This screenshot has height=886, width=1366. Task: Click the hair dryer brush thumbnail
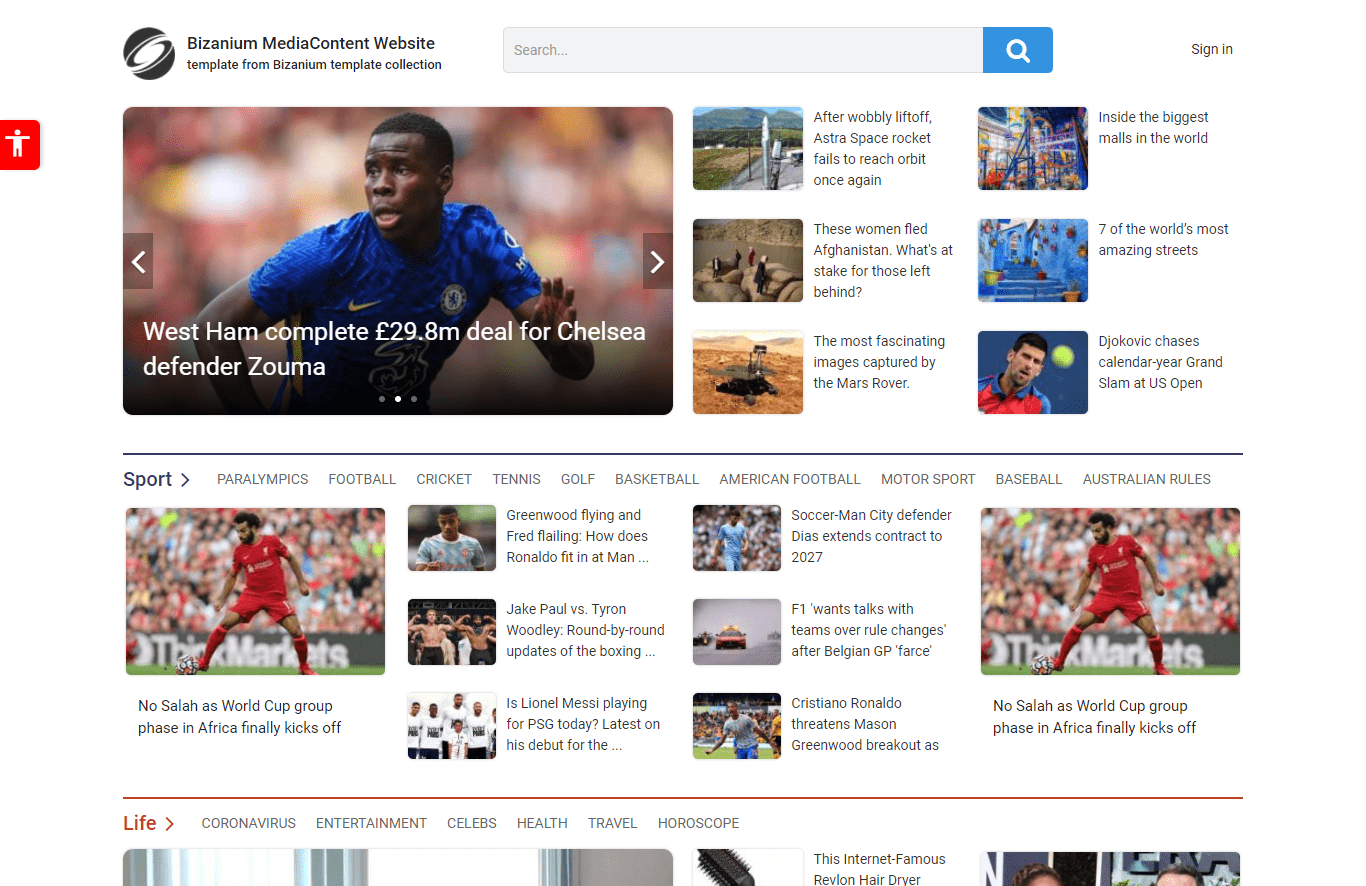pyautogui.click(x=748, y=868)
